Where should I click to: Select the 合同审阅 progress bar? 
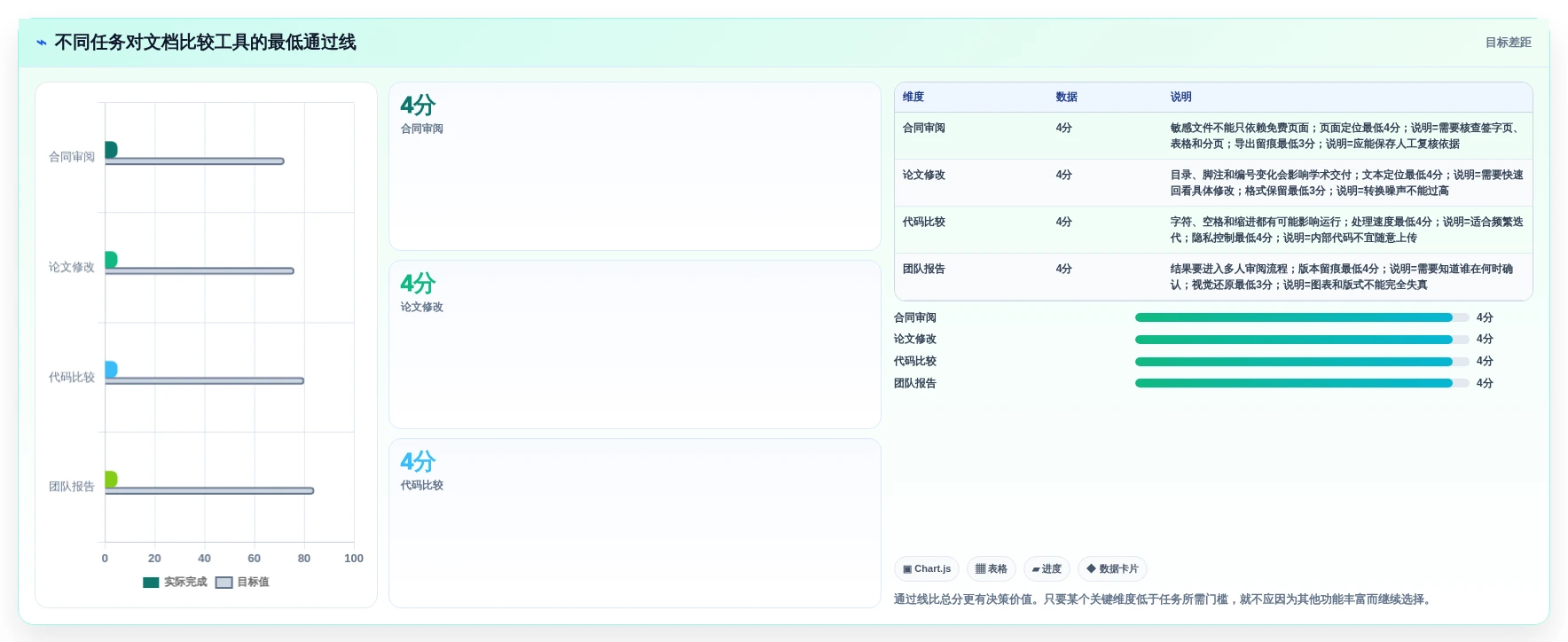pos(1302,317)
